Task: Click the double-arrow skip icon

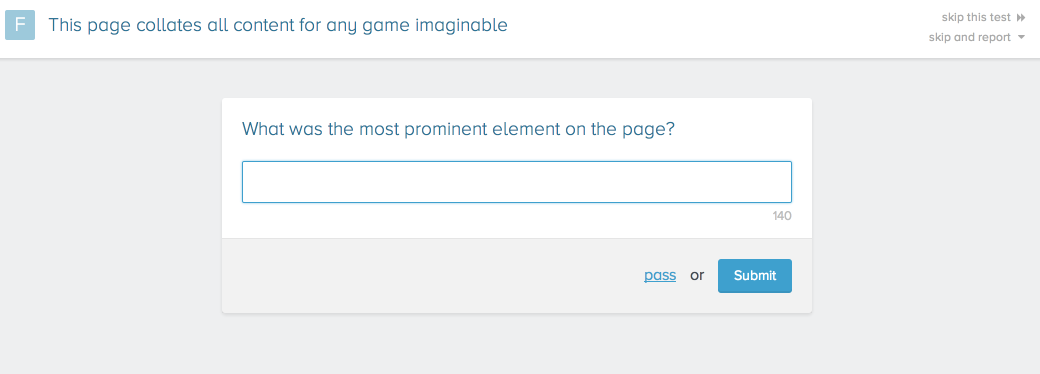Action: (x=1021, y=17)
